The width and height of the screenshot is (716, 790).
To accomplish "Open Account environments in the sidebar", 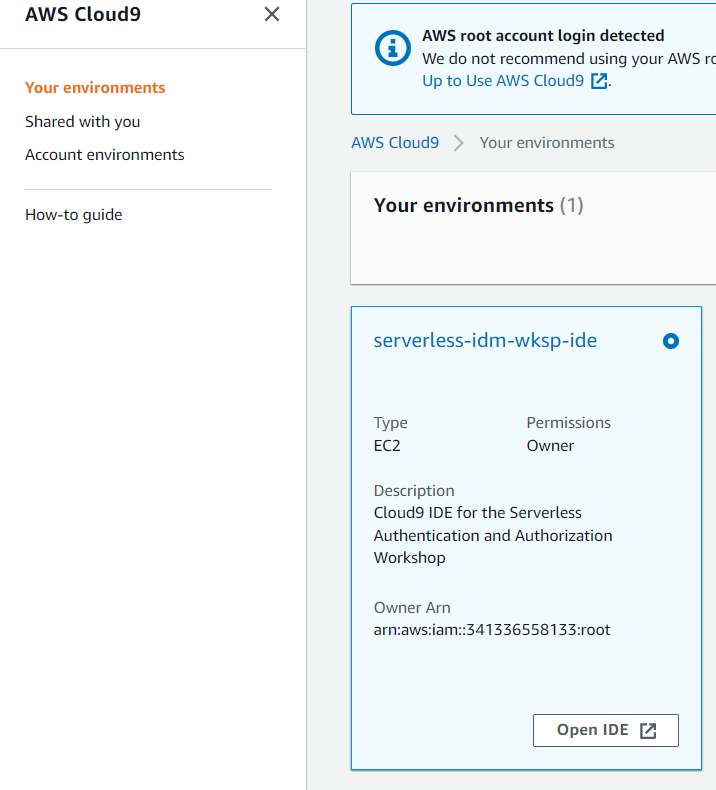I will (x=105, y=155).
